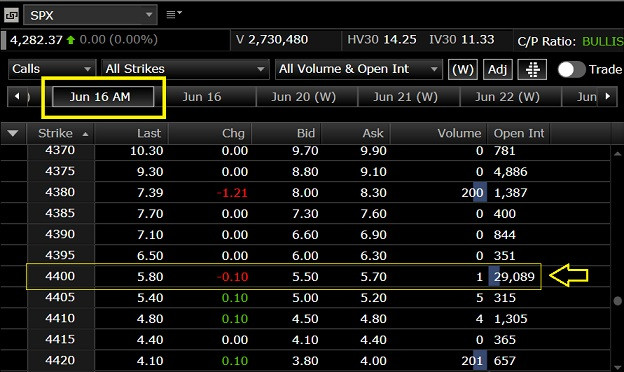The width and height of the screenshot is (624, 372).
Task: Click the 4,282.37 last price
Action: coord(36,40)
